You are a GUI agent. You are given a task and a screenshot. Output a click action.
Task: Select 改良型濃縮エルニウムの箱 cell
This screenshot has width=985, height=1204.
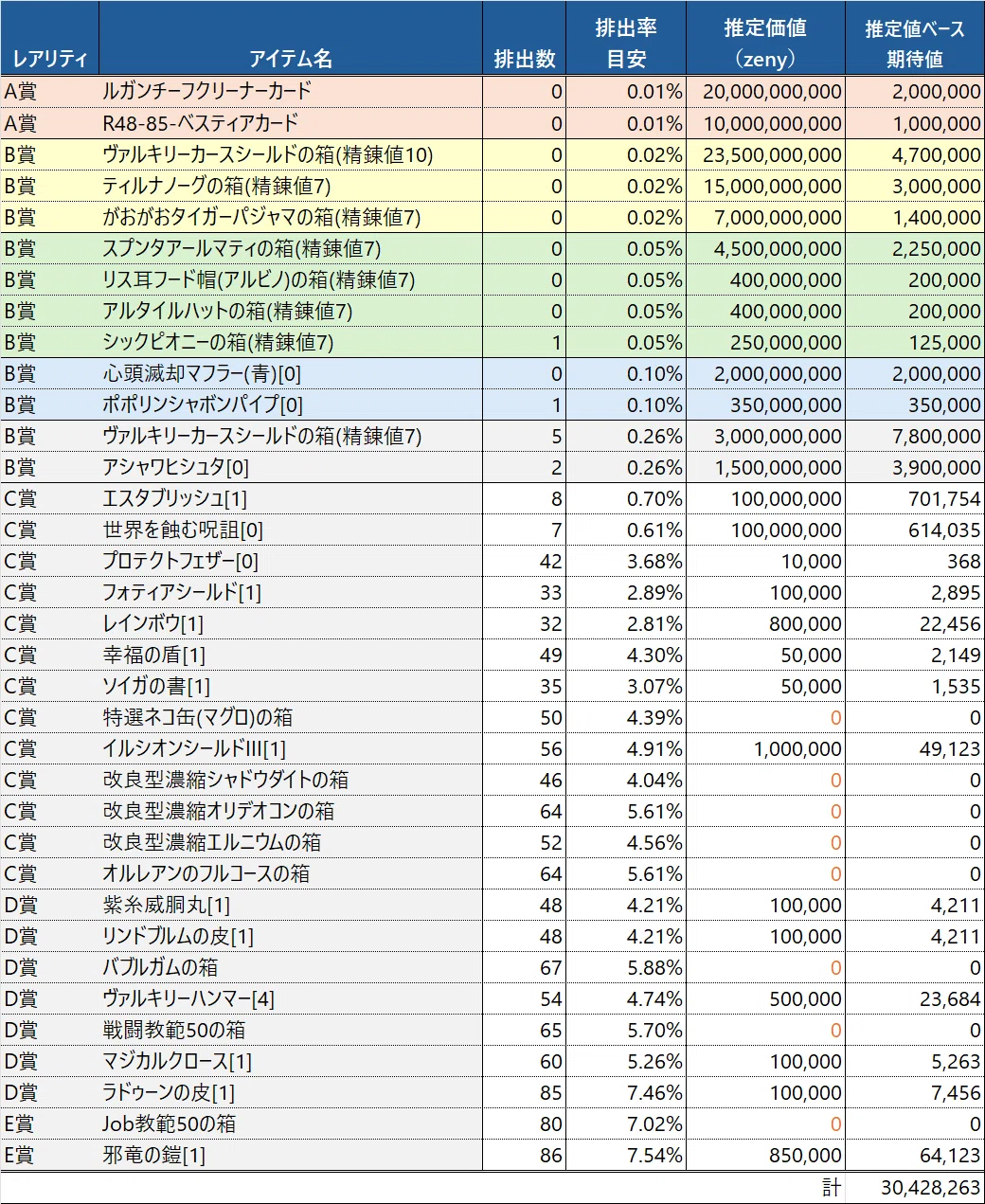[291, 842]
